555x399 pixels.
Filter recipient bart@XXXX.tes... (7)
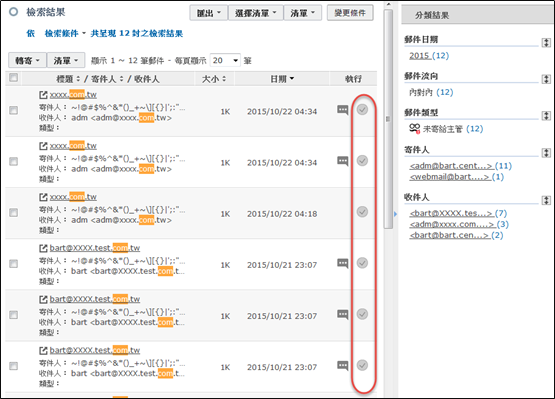[458, 213]
